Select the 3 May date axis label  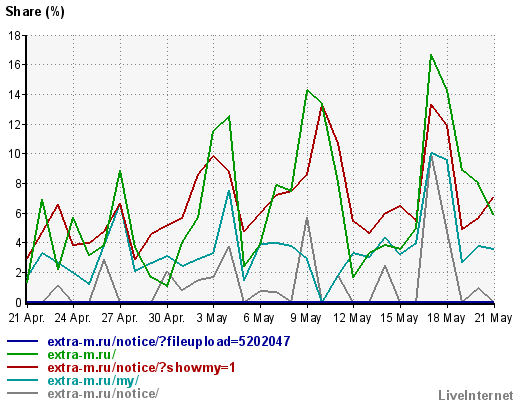212,318
